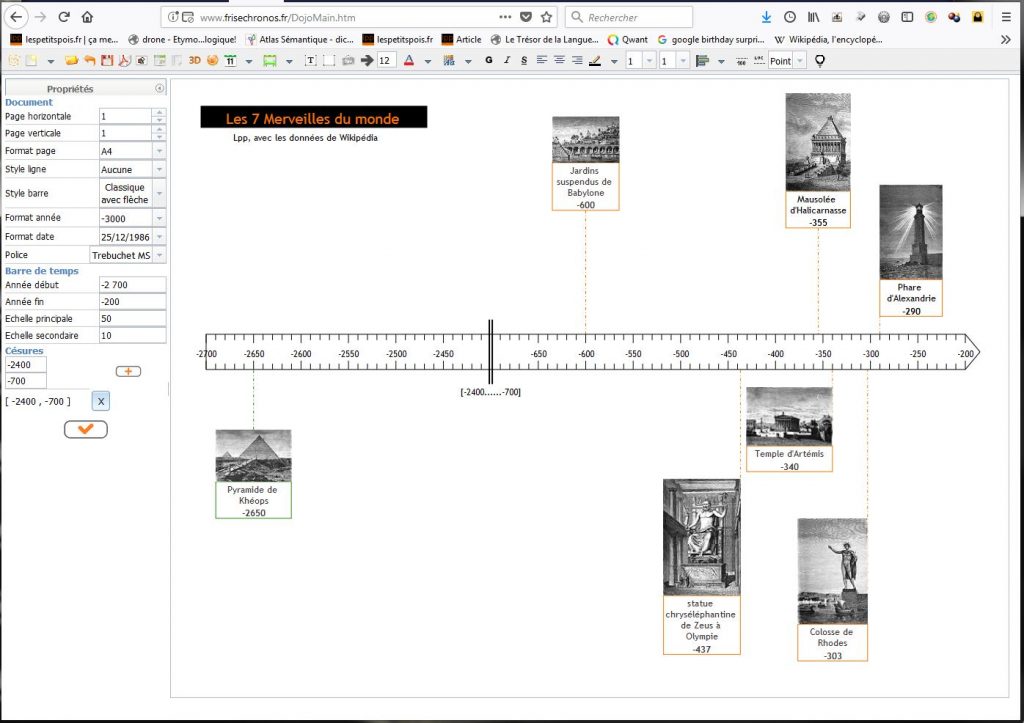Click the open folder icon in toolbar
This screenshot has height=723, width=1024.
point(71,61)
